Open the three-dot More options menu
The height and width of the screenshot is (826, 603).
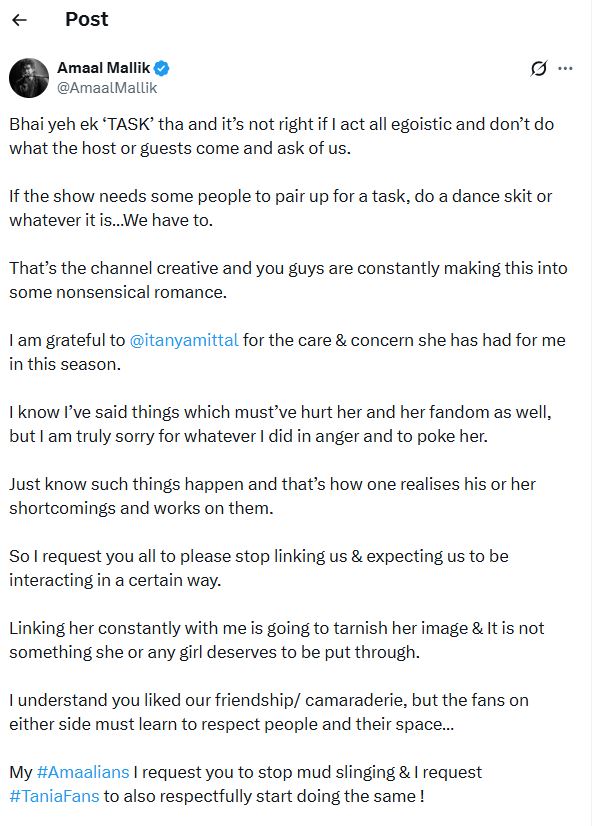566,68
